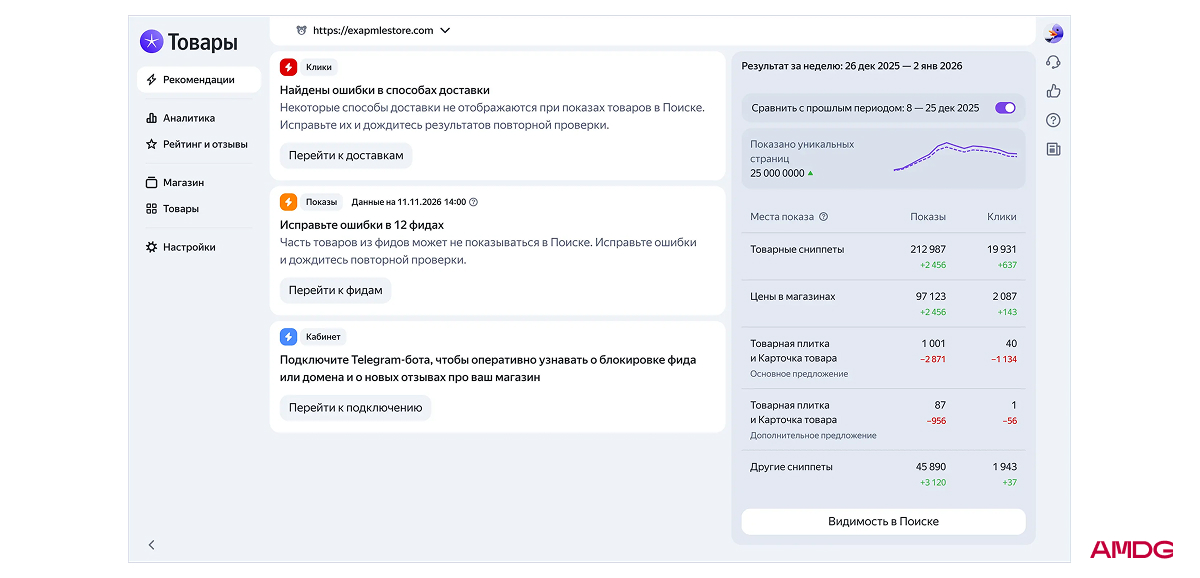This screenshot has width=1200, height=578.
Task: Click help icon beside data timestamp
Action: point(474,202)
